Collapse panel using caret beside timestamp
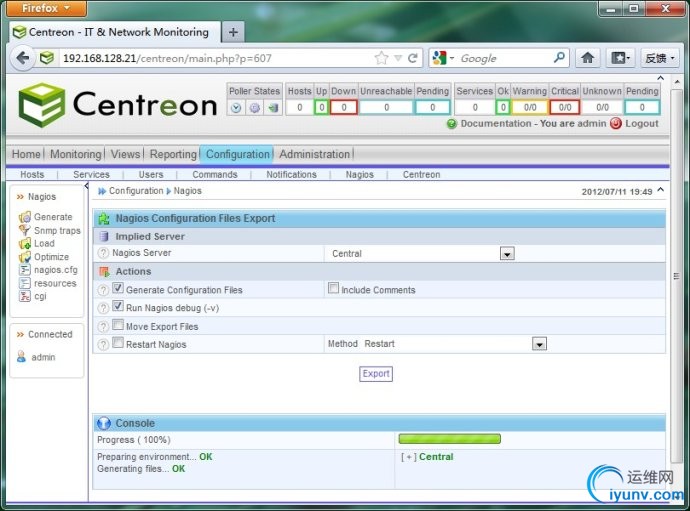 pos(661,190)
